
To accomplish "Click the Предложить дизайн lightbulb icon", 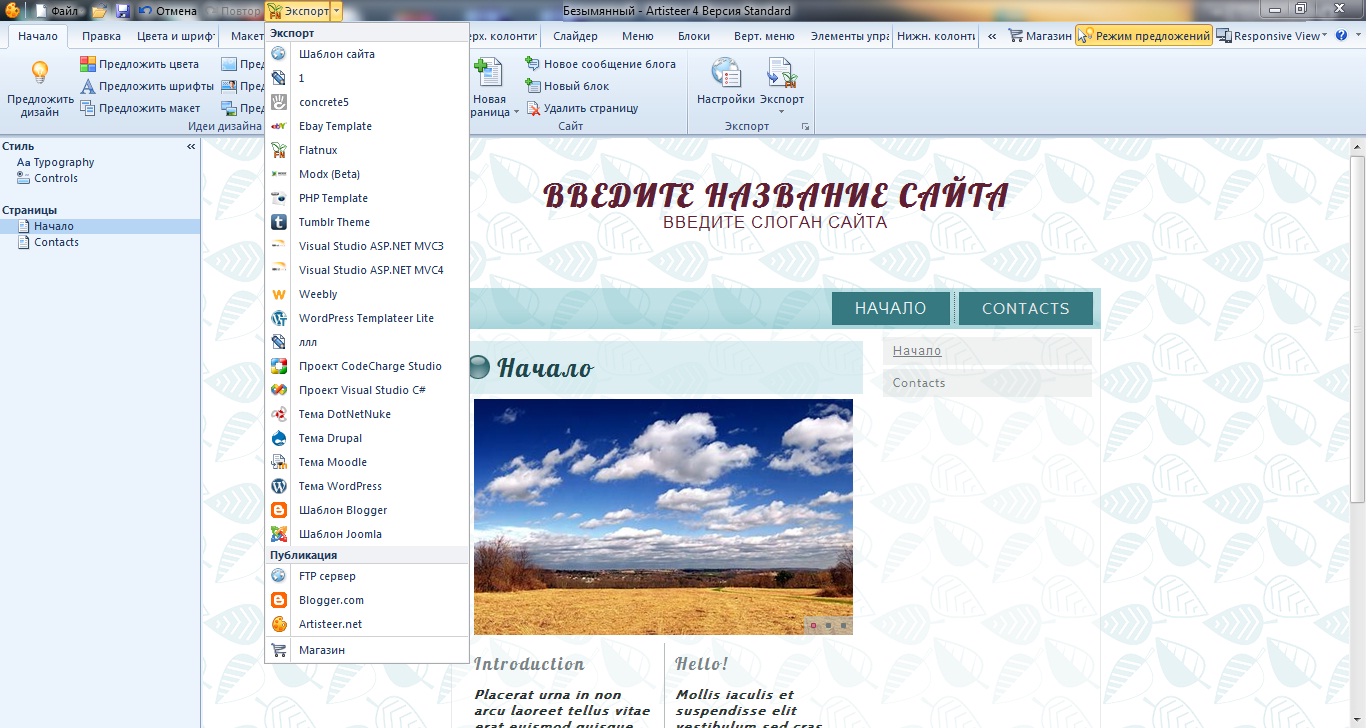I will (x=40, y=74).
